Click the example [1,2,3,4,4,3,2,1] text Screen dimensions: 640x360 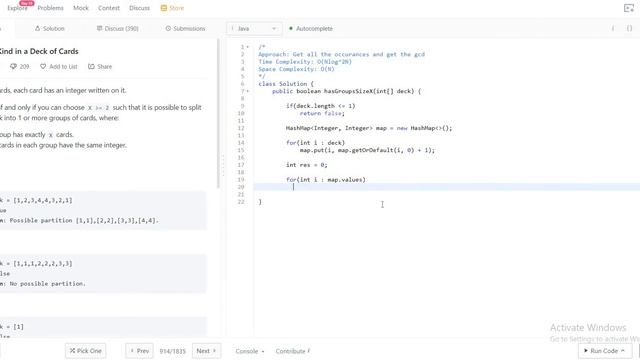pyautogui.click(x=42, y=200)
